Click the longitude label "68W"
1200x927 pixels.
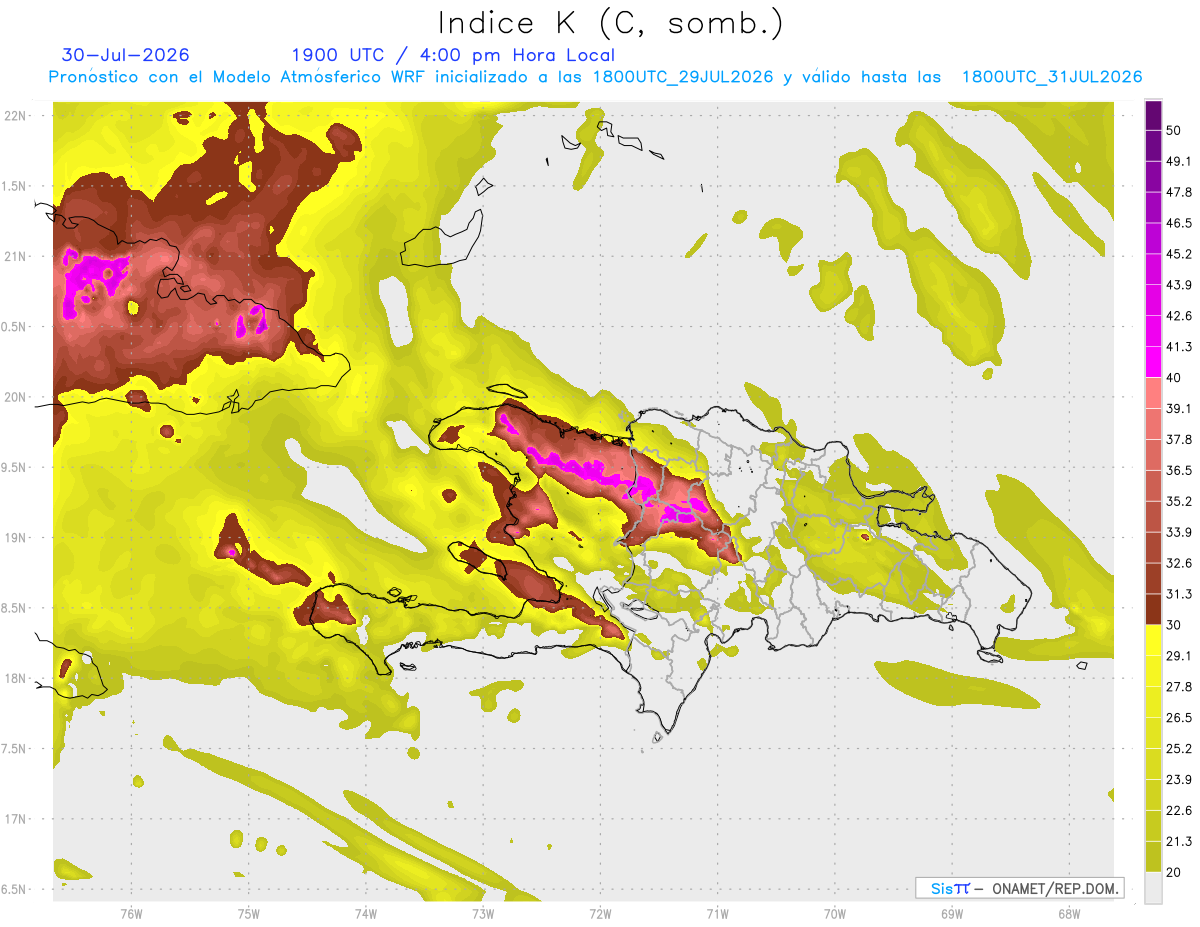[1069, 914]
